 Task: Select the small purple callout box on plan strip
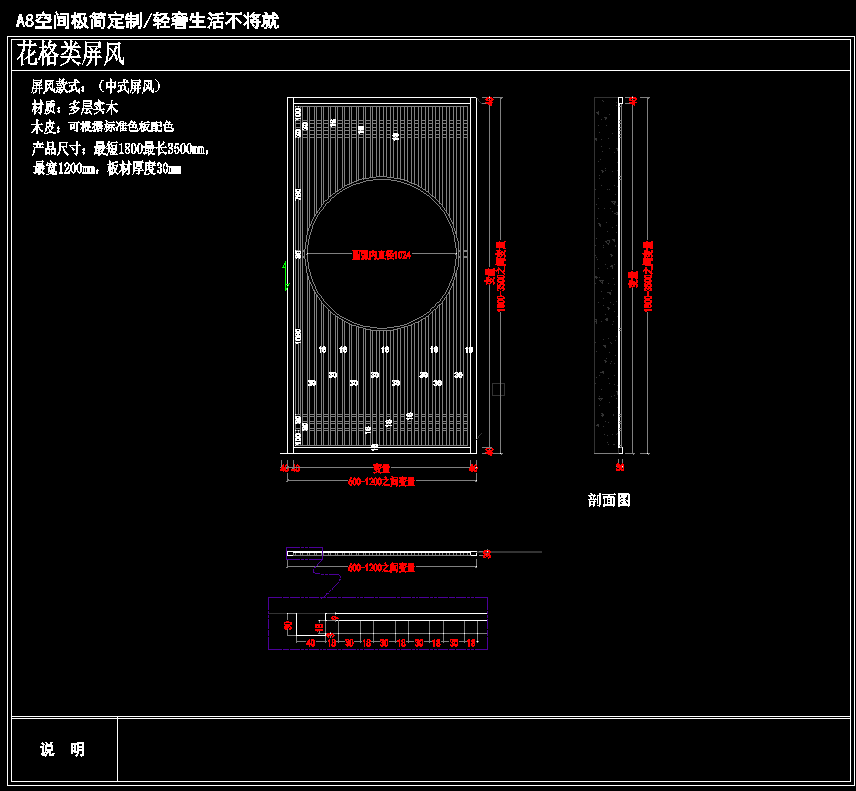(305, 552)
